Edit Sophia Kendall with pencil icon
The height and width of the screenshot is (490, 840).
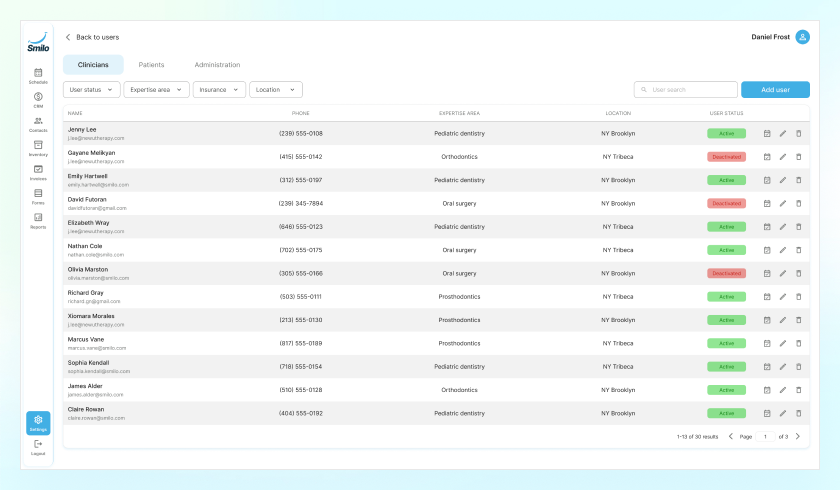point(783,367)
